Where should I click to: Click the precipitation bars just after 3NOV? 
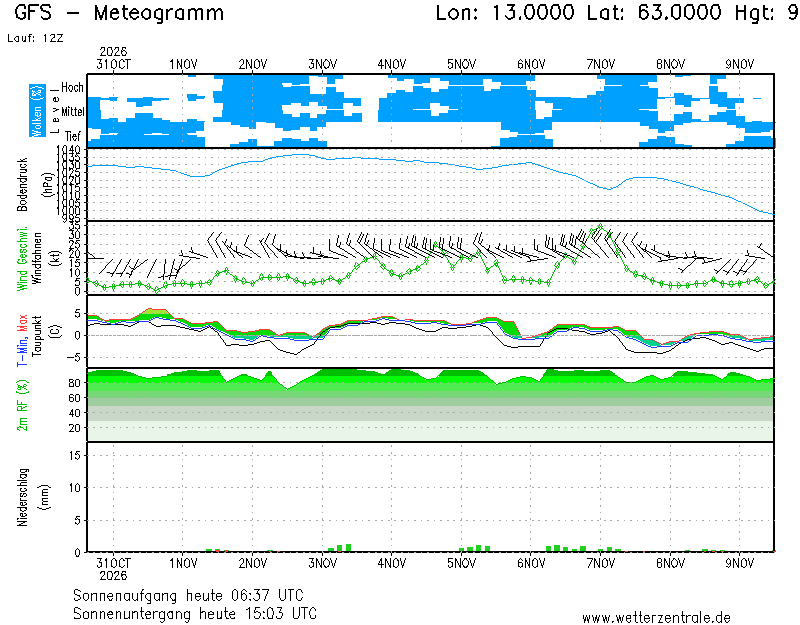340,548
